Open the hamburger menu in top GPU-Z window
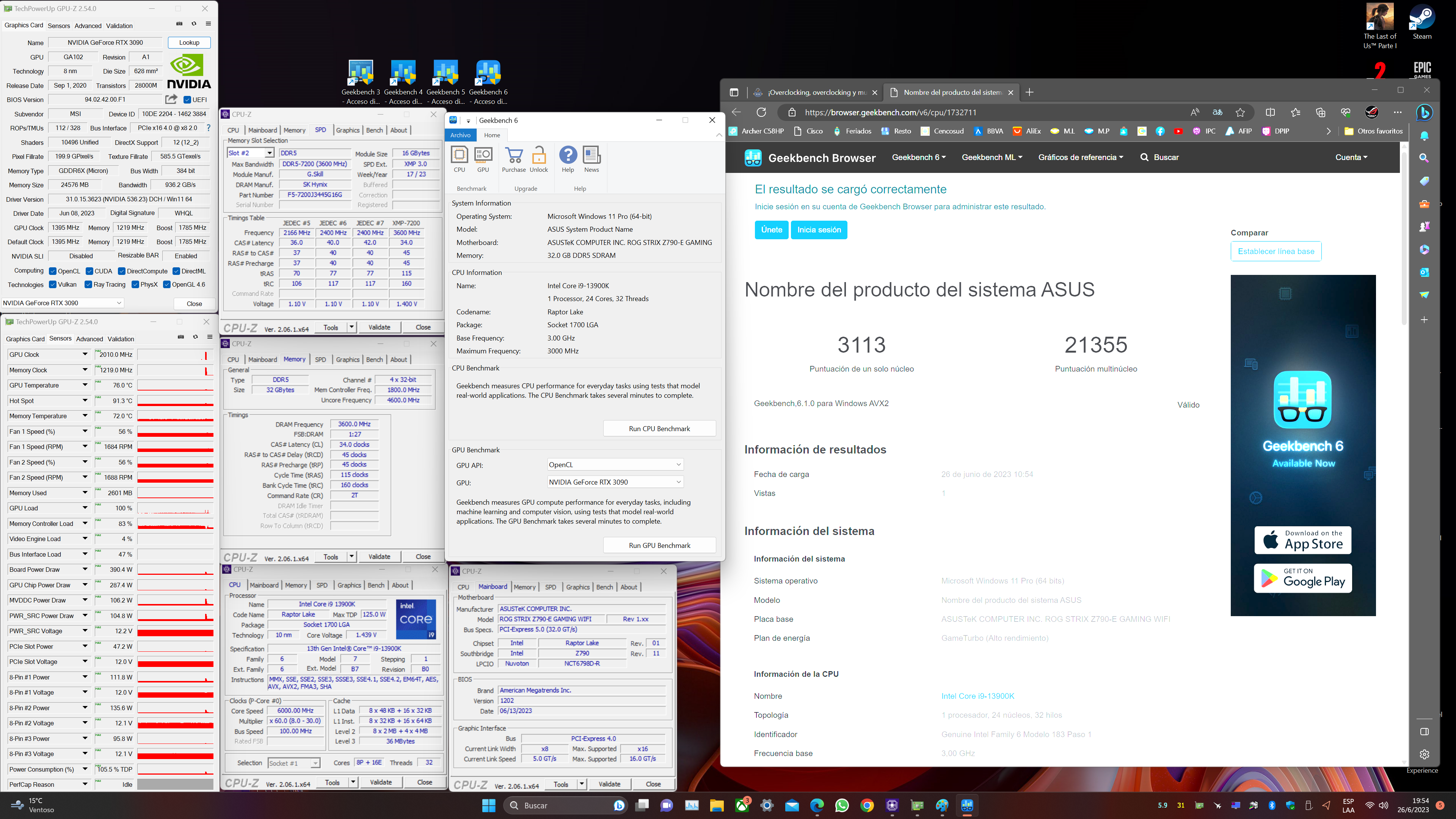The image size is (1456, 819). (x=209, y=24)
